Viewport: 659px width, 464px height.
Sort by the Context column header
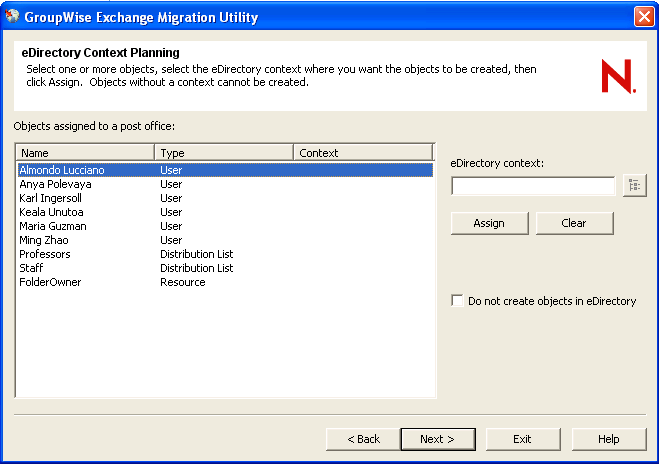363,153
